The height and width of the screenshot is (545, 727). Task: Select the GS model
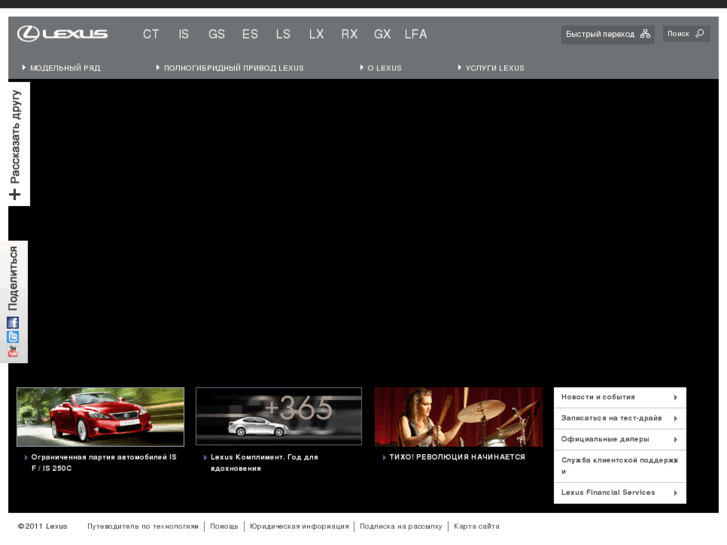point(217,34)
